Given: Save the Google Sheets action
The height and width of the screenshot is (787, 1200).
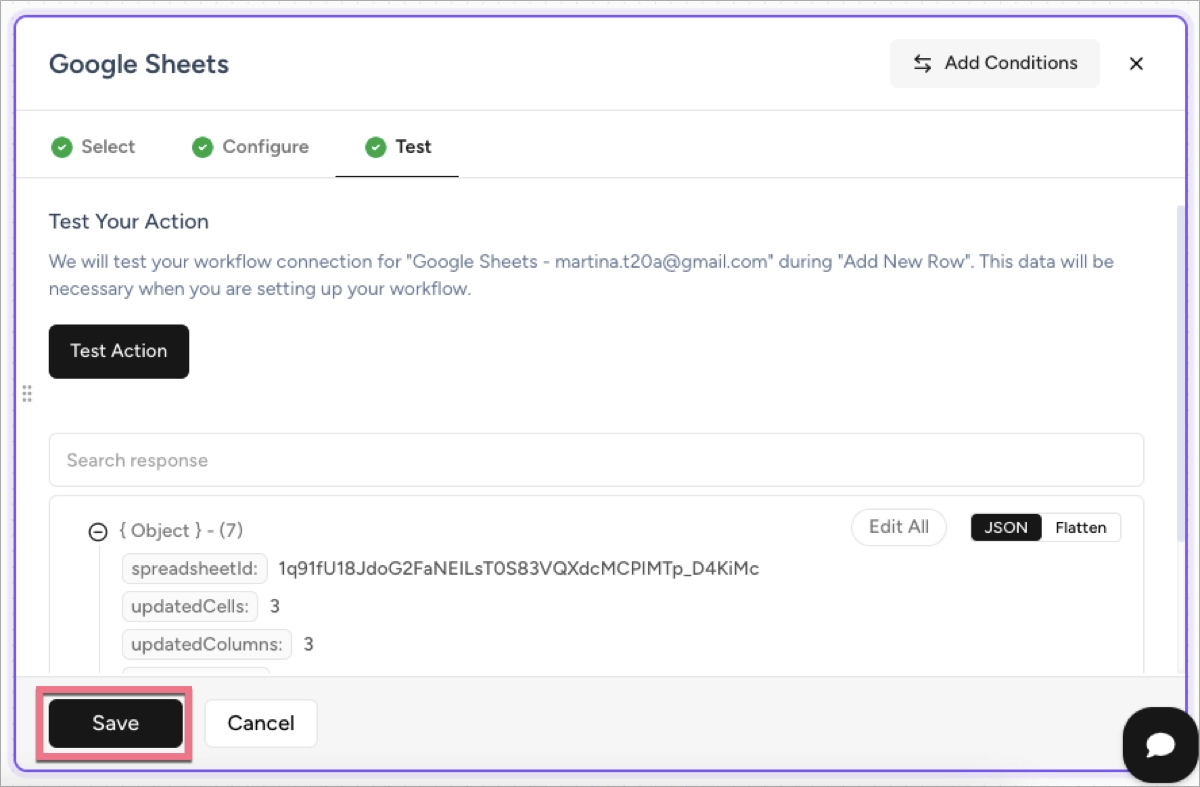Looking at the screenshot, I should tap(114, 723).
